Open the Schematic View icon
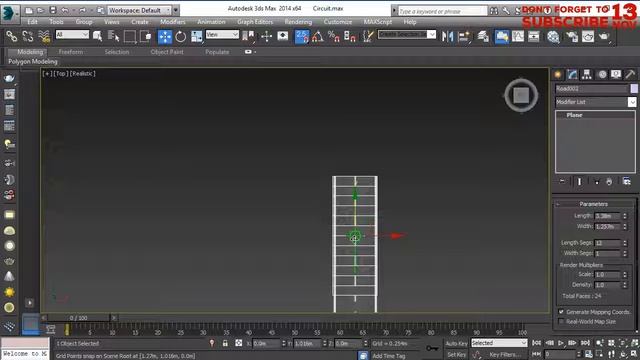Viewport: 640px width, 360px height. (533, 37)
